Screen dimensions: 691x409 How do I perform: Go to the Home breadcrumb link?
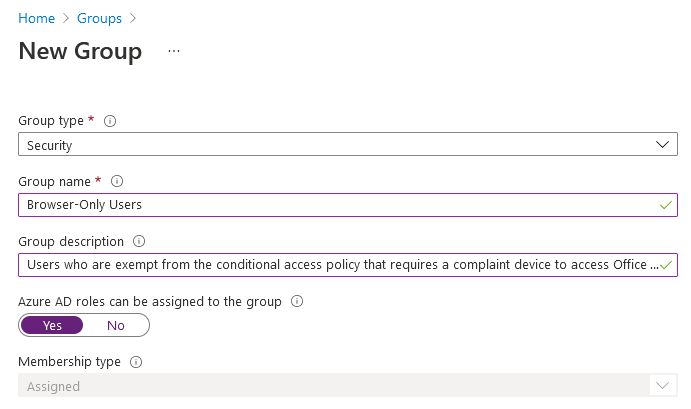tap(37, 19)
